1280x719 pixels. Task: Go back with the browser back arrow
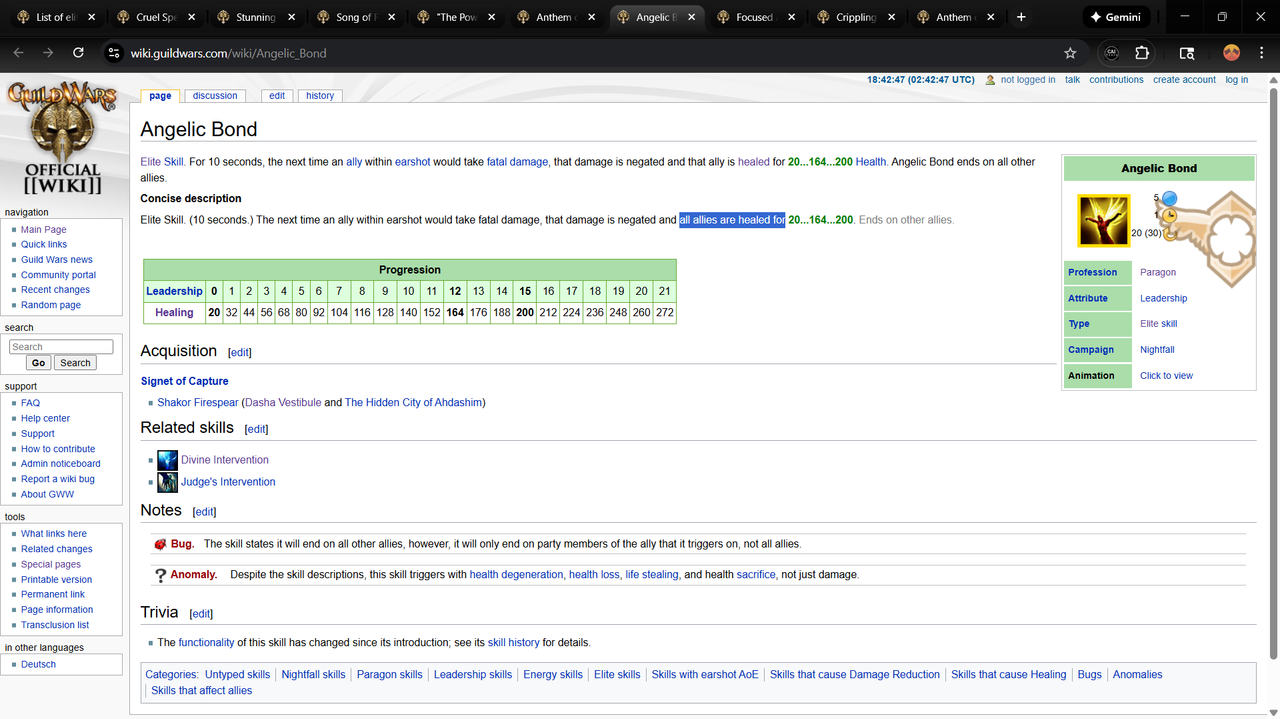[18, 53]
